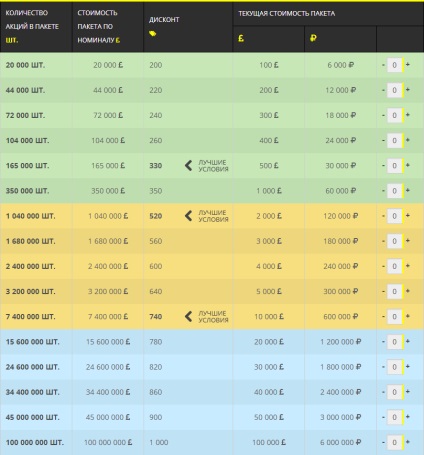Screen dimensions: 424x455
Task: Click the Лучшие условия label at discount 330
Action: (213, 166)
